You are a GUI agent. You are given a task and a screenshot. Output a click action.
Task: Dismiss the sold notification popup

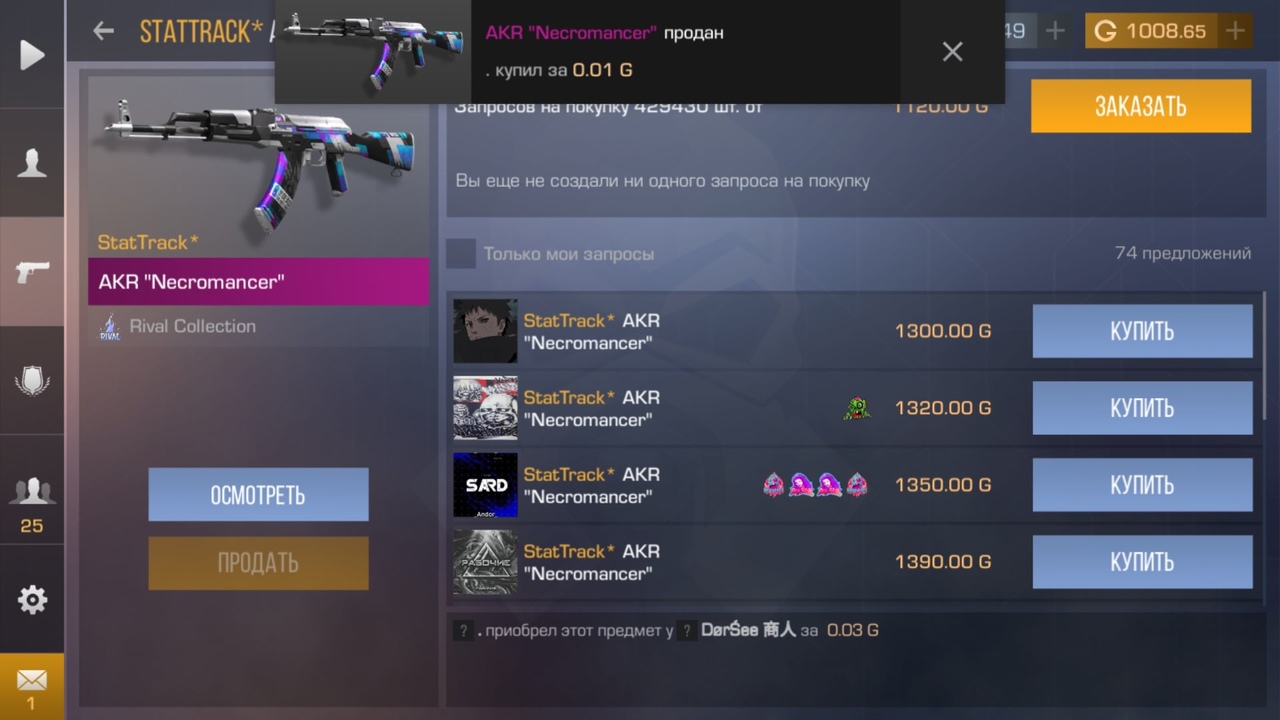(x=952, y=51)
